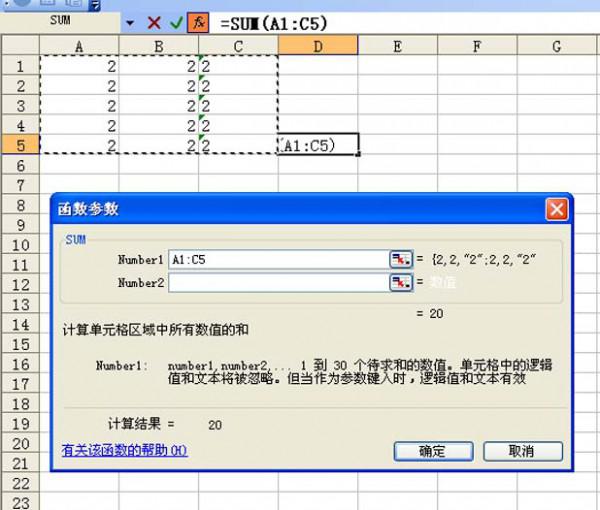
Task: Click the Insert Function fx button
Action: tap(198, 23)
